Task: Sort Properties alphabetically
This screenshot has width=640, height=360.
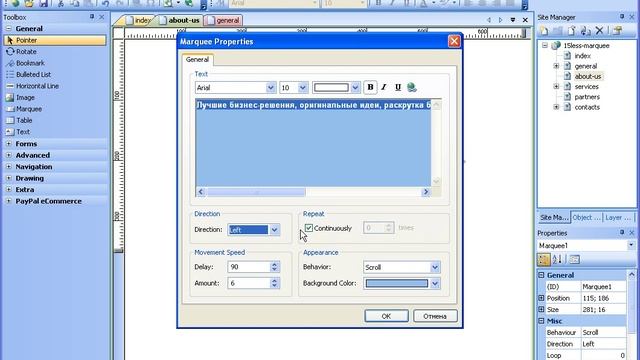Action: click(x=557, y=259)
